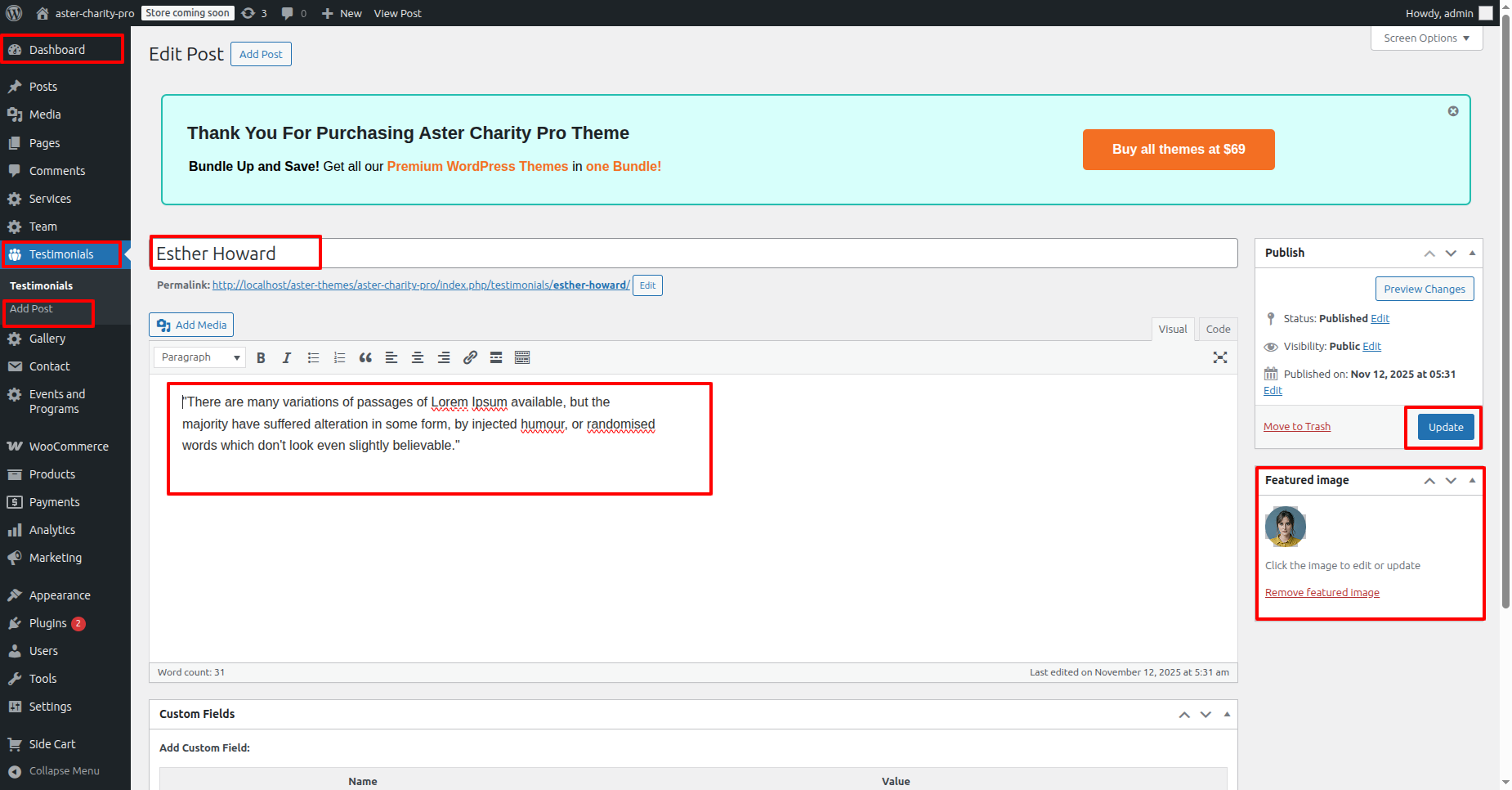
Task: Click the Update button
Action: pyautogui.click(x=1445, y=427)
